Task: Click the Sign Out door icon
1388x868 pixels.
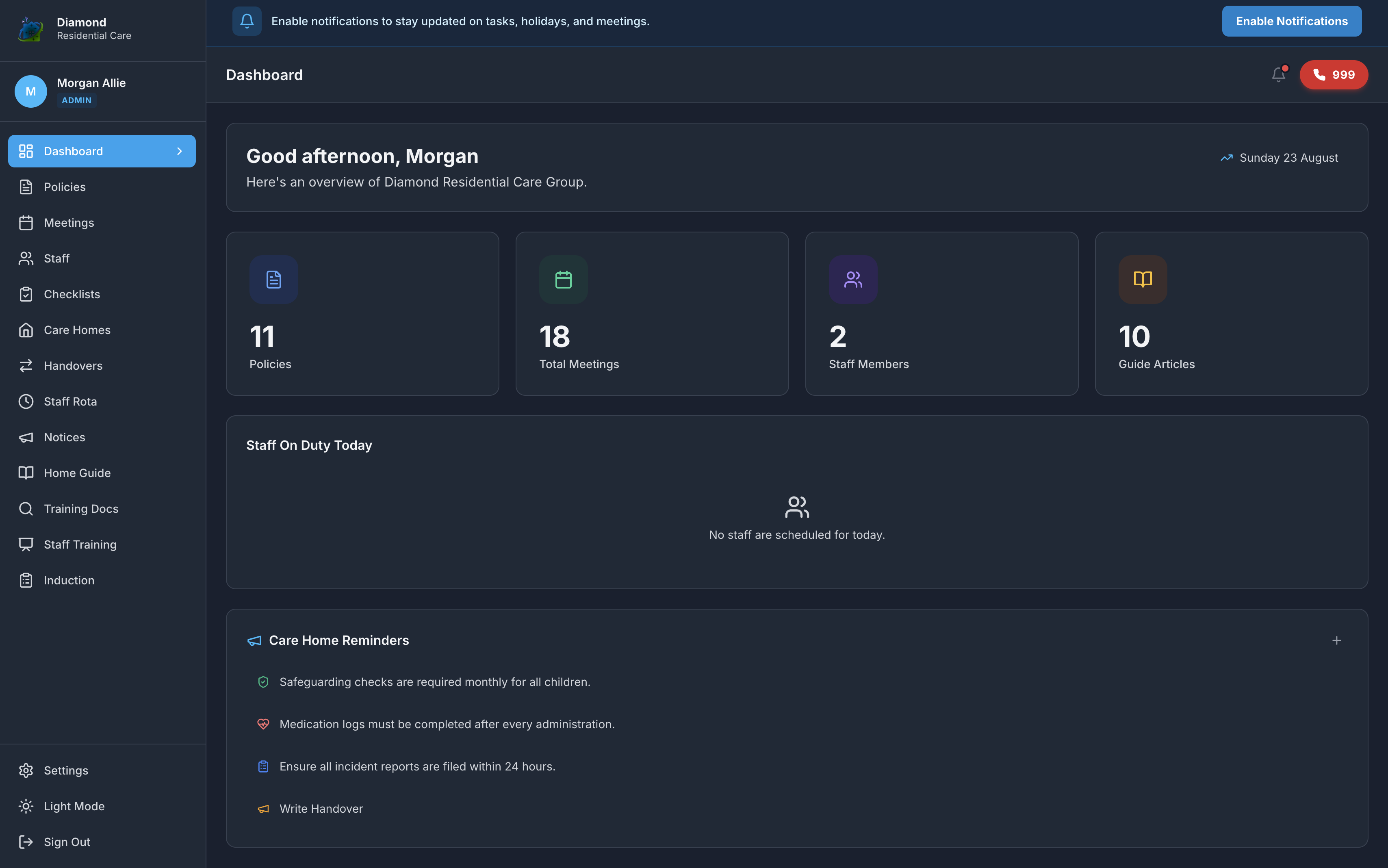Action: (26, 842)
